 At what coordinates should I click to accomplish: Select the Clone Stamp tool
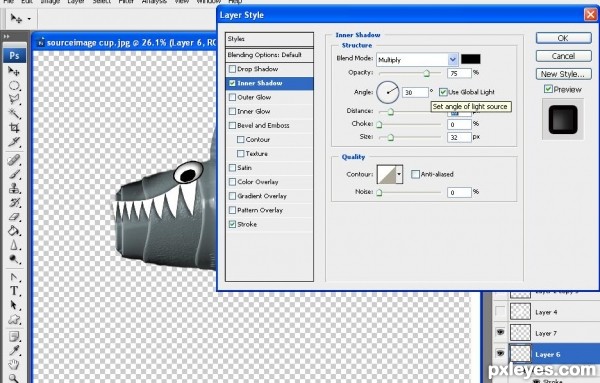[14, 188]
